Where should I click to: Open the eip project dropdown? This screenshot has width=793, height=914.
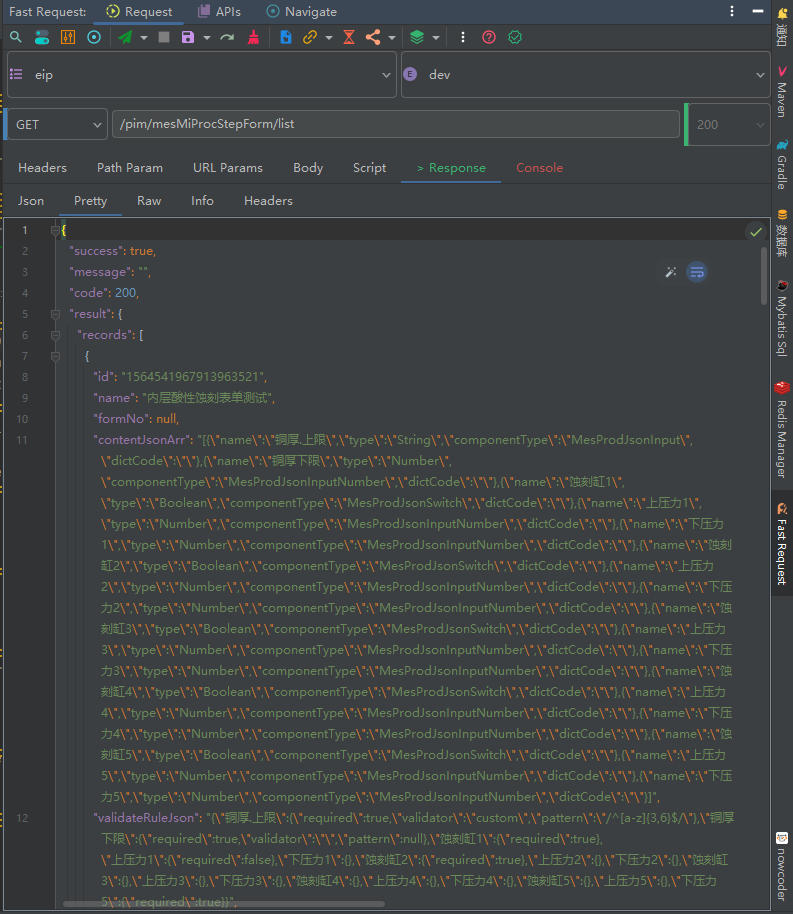pyautogui.click(x=201, y=75)
